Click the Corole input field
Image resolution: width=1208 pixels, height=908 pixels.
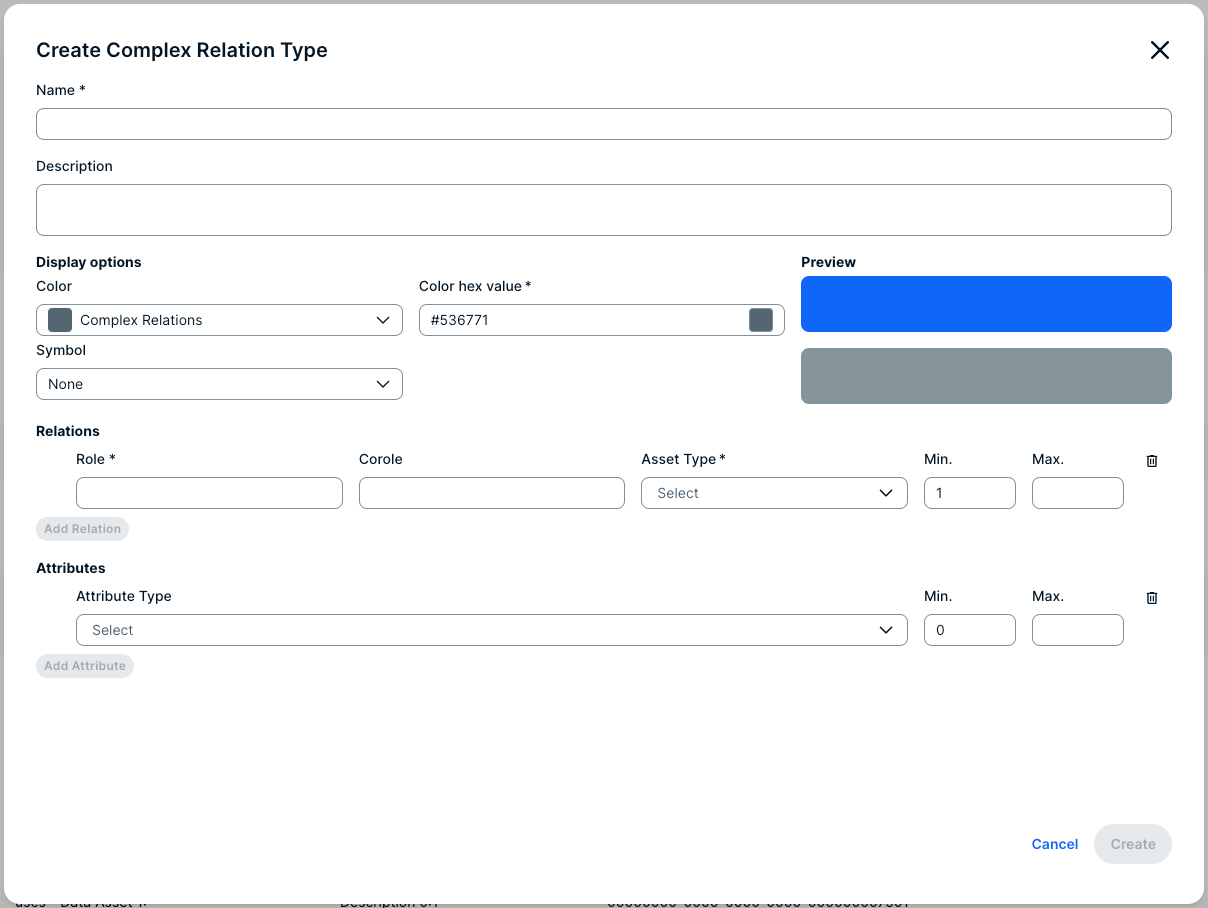coord(492,493)
